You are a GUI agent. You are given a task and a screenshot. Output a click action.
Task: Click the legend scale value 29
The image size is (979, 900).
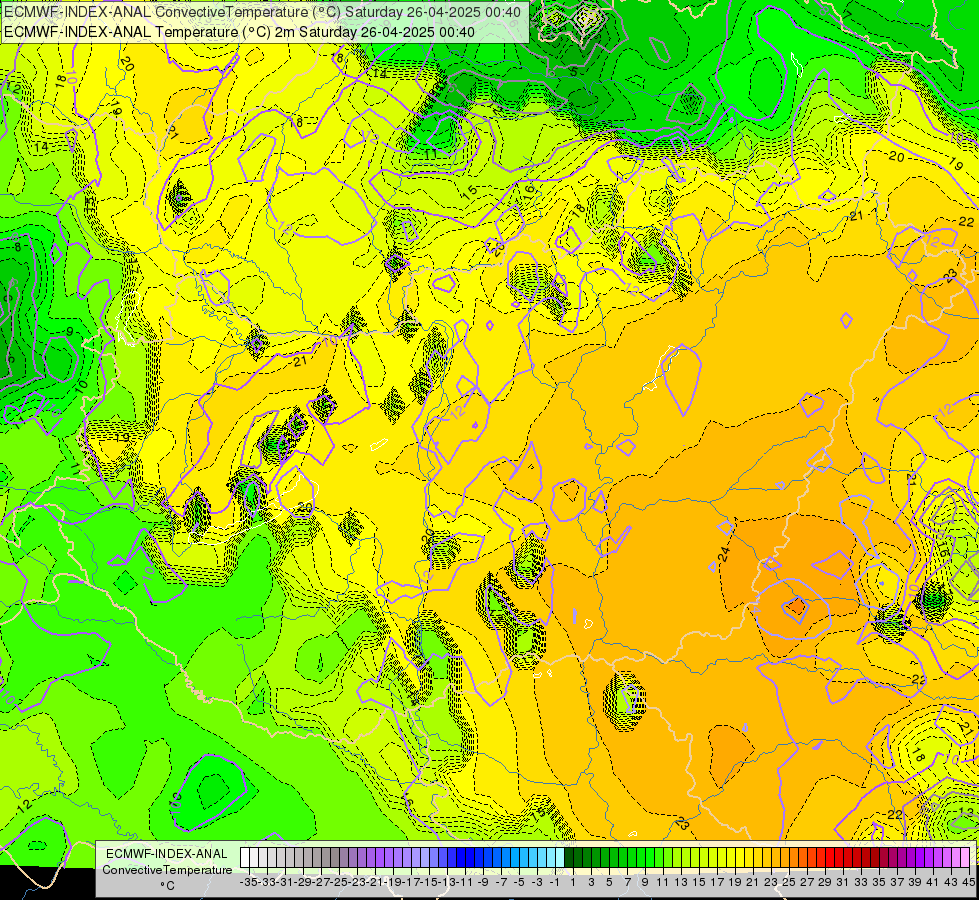[x=825, y=882]
